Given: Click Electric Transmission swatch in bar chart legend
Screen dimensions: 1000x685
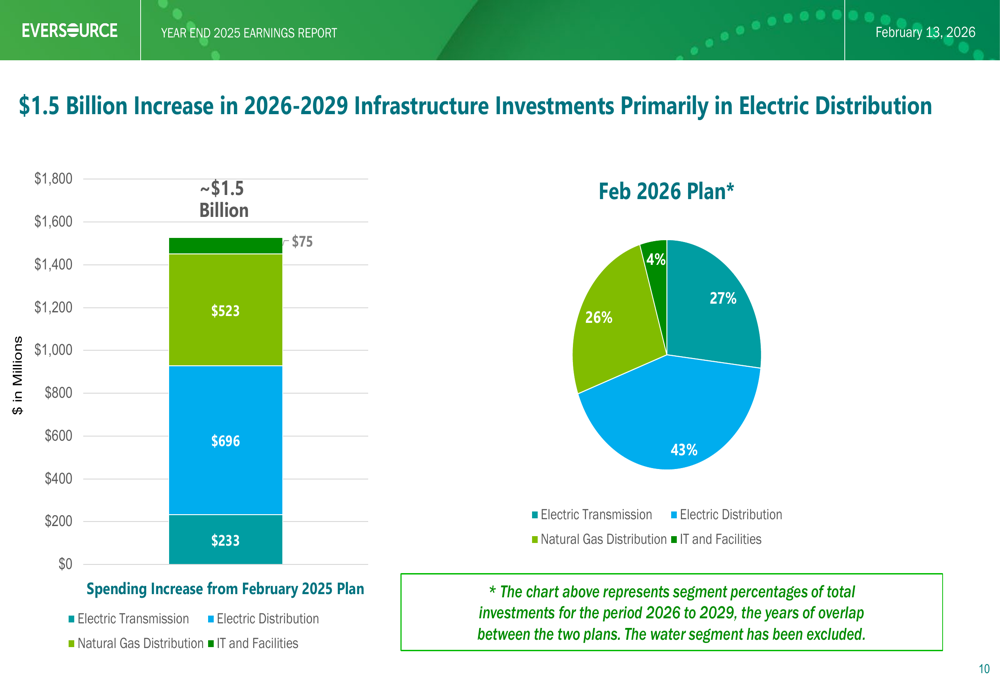Looking at the screenshot, I should pyautogui.click(x=71, y=619).
